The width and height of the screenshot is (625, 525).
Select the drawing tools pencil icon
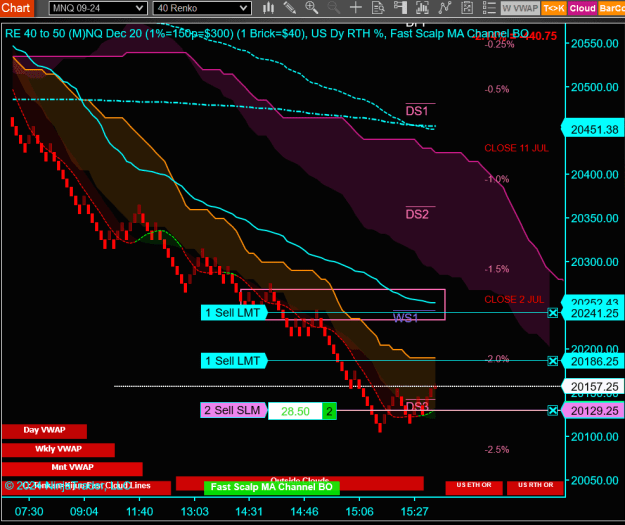pyautogui.click(x=290, y=8)
